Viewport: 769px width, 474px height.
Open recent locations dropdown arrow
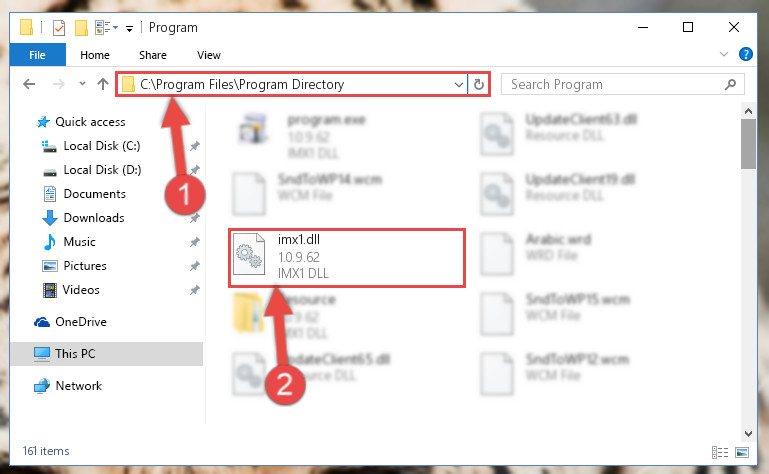click(x=82, y=84)
